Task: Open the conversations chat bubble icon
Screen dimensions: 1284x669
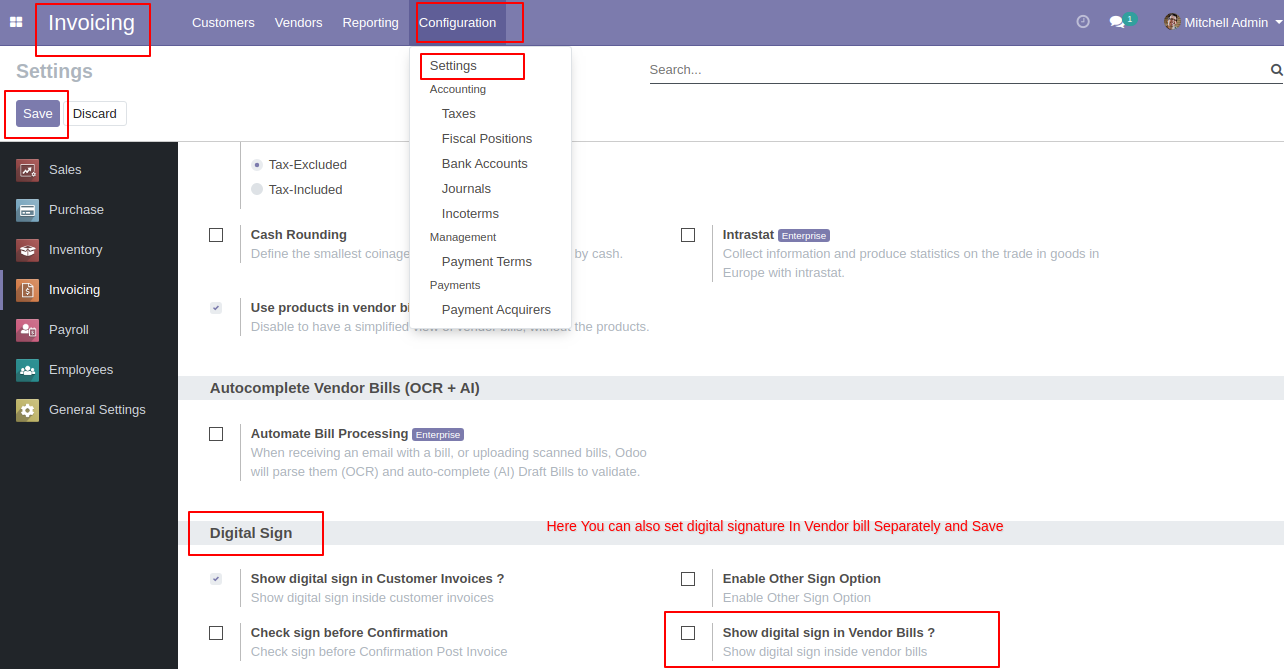Action: pyautogui.click(x=1118, y=22)
